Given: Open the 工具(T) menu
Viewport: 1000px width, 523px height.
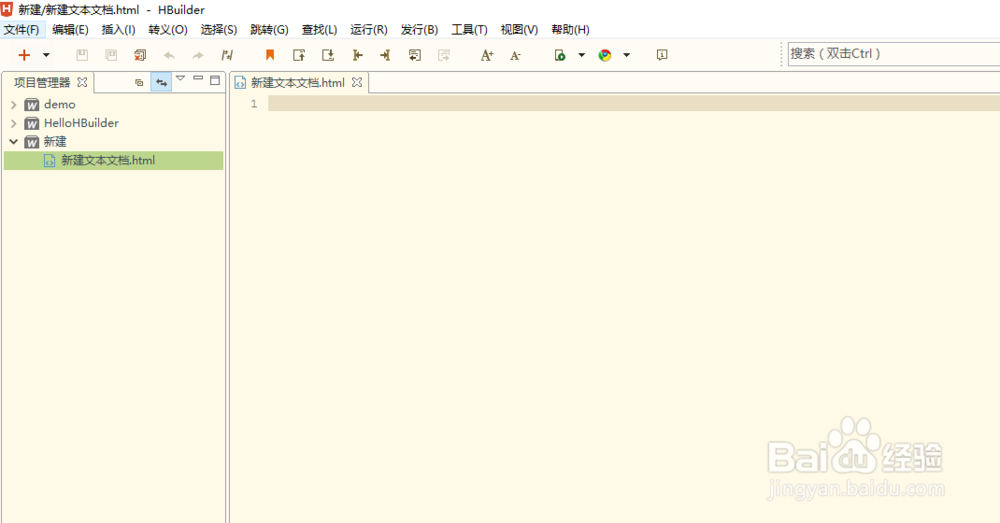Looking at the screenshot, I should tap(469, 29).
